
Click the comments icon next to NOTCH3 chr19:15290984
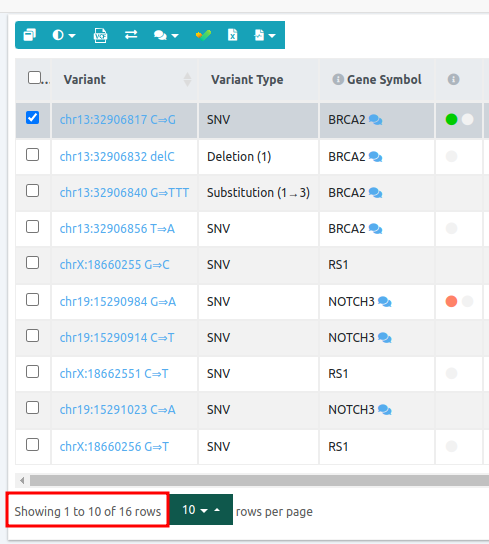pyautogui.click(x=385, y=302)
